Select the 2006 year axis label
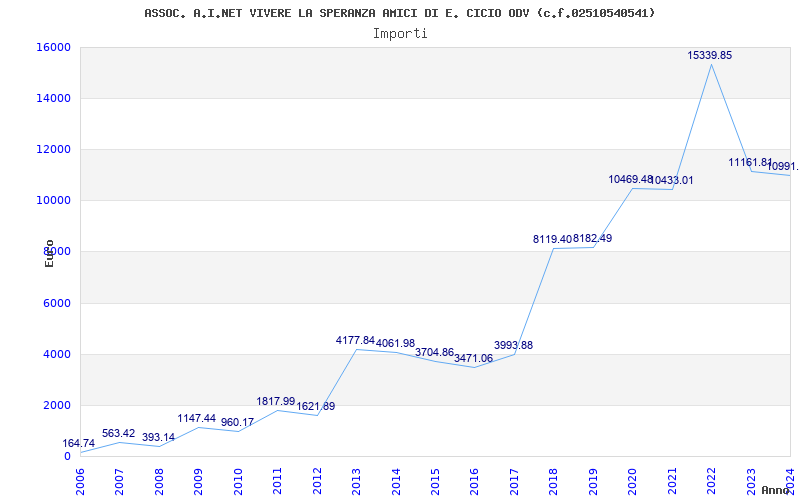 80,481
